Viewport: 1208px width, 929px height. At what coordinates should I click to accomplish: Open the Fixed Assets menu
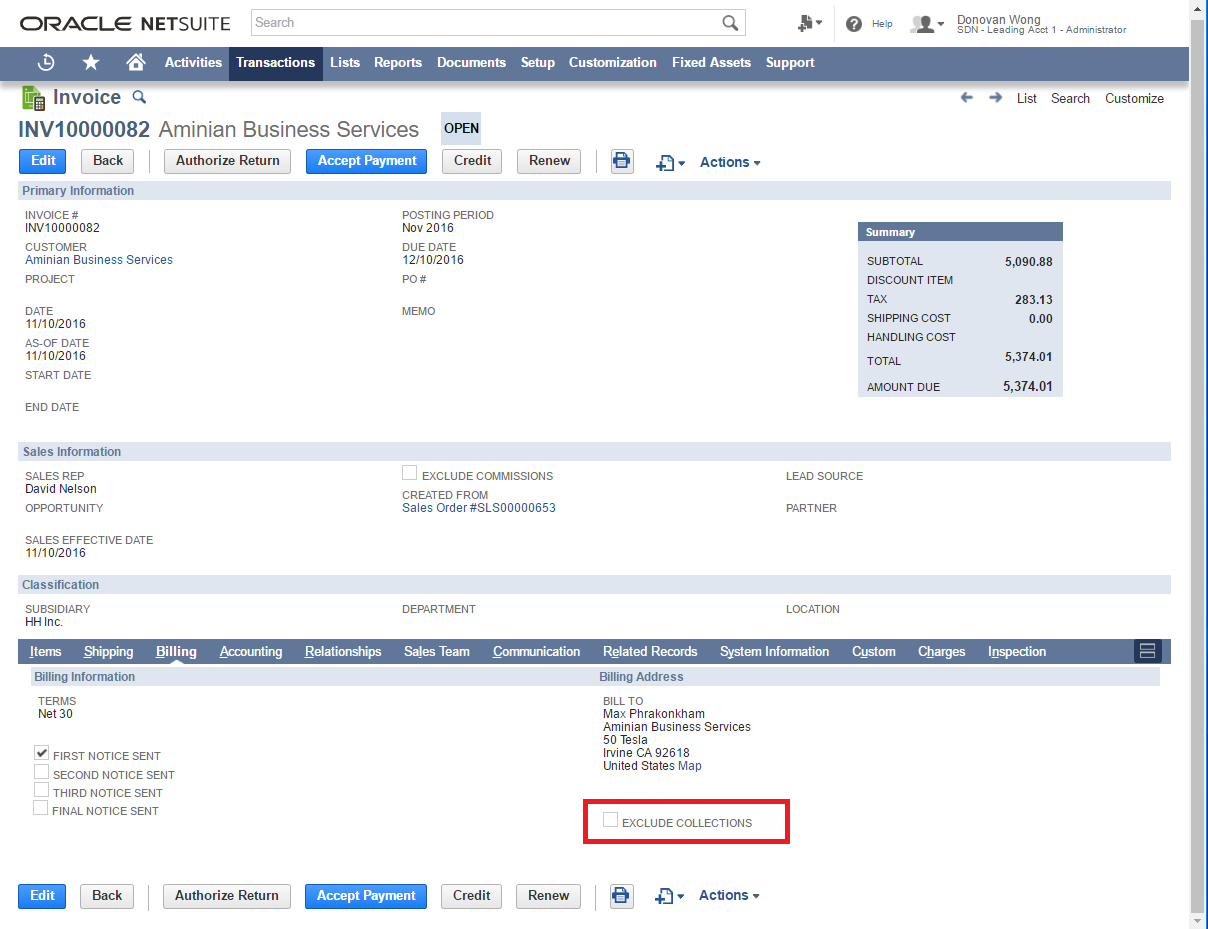click(711, 62)
